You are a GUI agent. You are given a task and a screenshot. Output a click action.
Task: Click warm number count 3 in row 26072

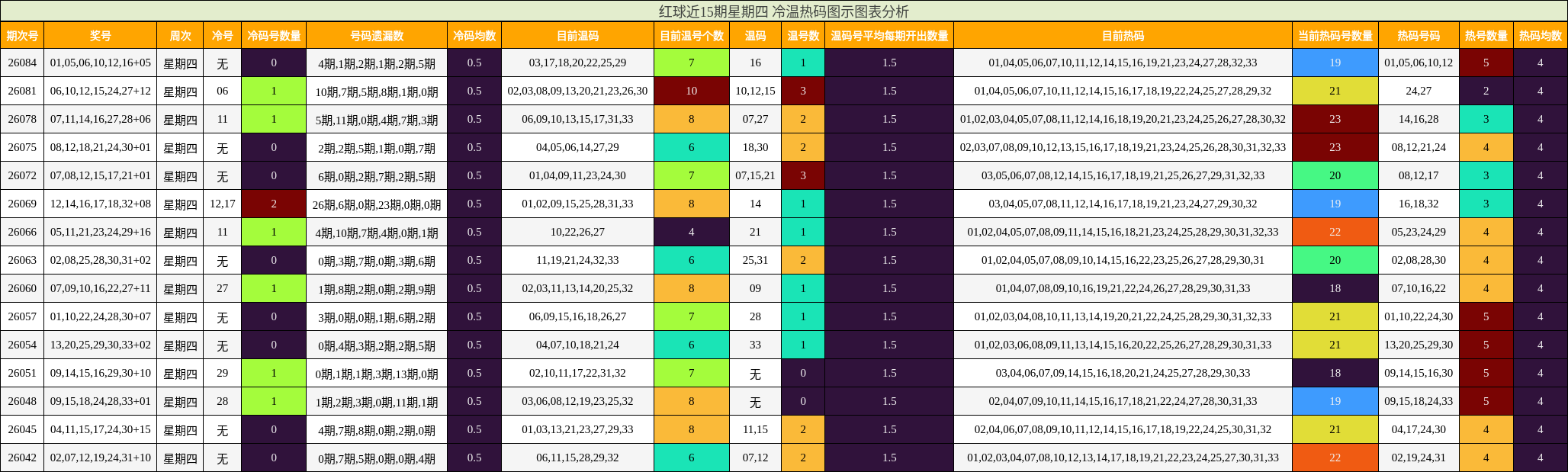click(x=803, y=175)
